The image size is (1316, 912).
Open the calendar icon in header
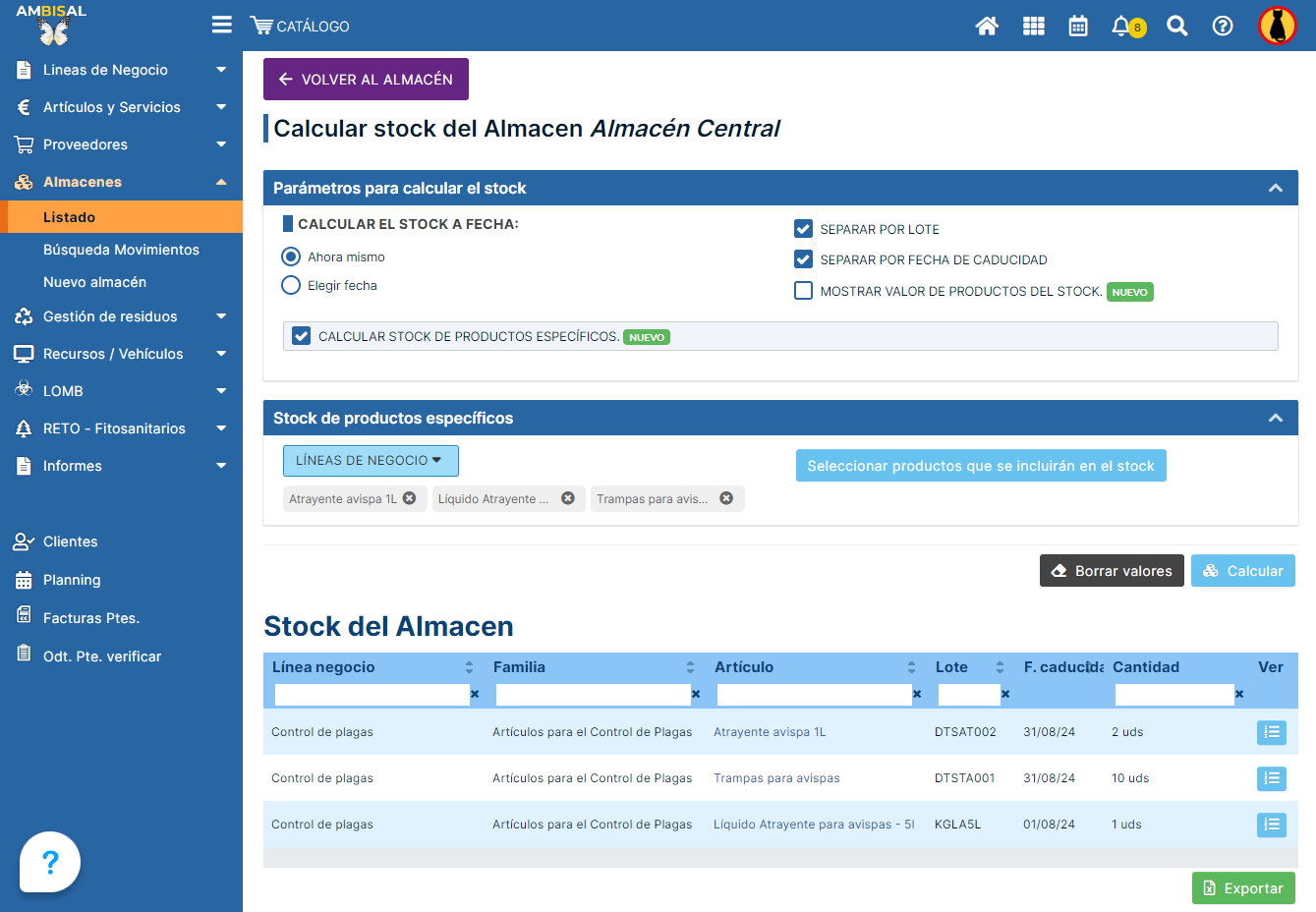(x=1078, y=27)
